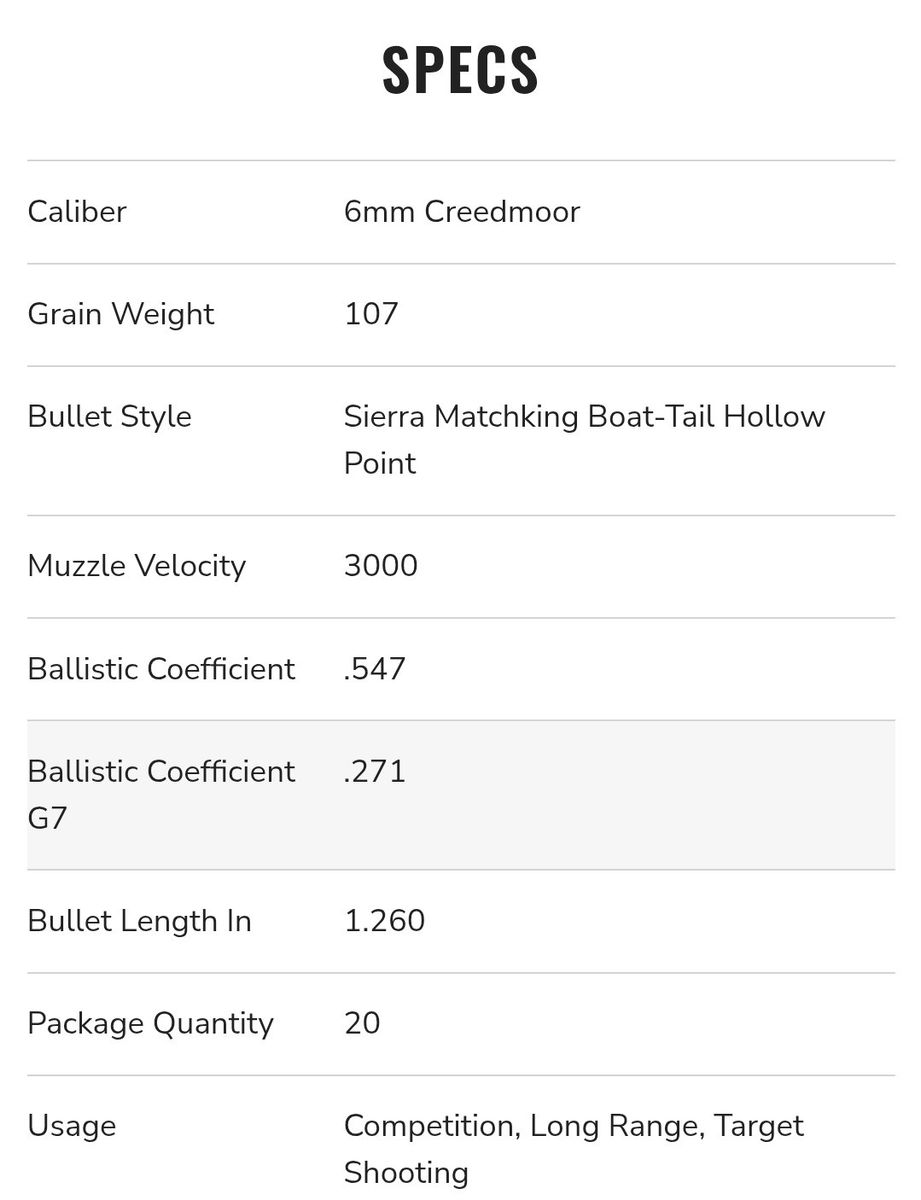Click the Sierra Matchking Boat-Tail Hollow Point text
This screenshot has height=1200, width=921.
tap(584, 439)
